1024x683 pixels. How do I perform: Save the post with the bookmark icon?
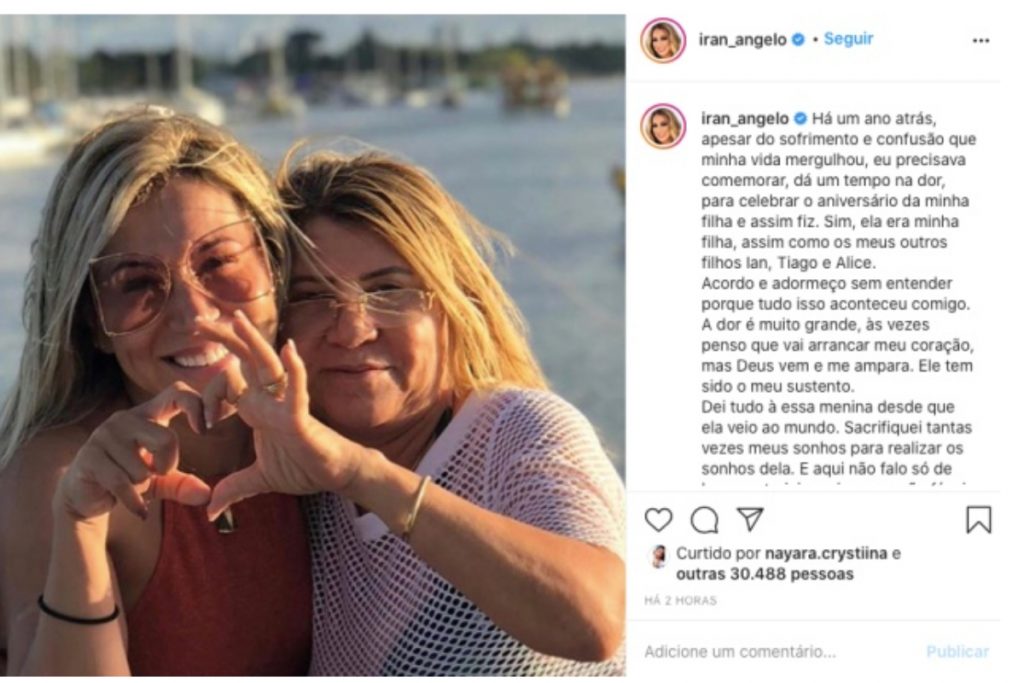[x=978, y=520]
